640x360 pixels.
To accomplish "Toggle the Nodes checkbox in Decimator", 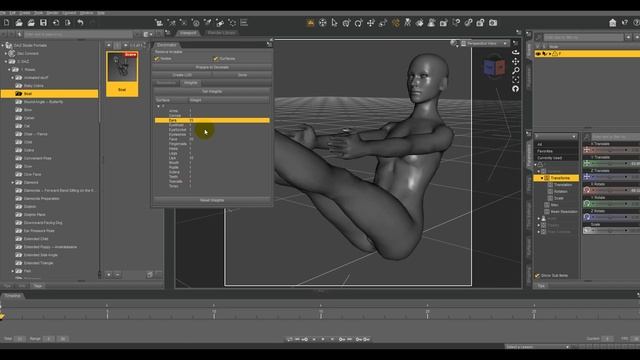I will coord(157,59).
